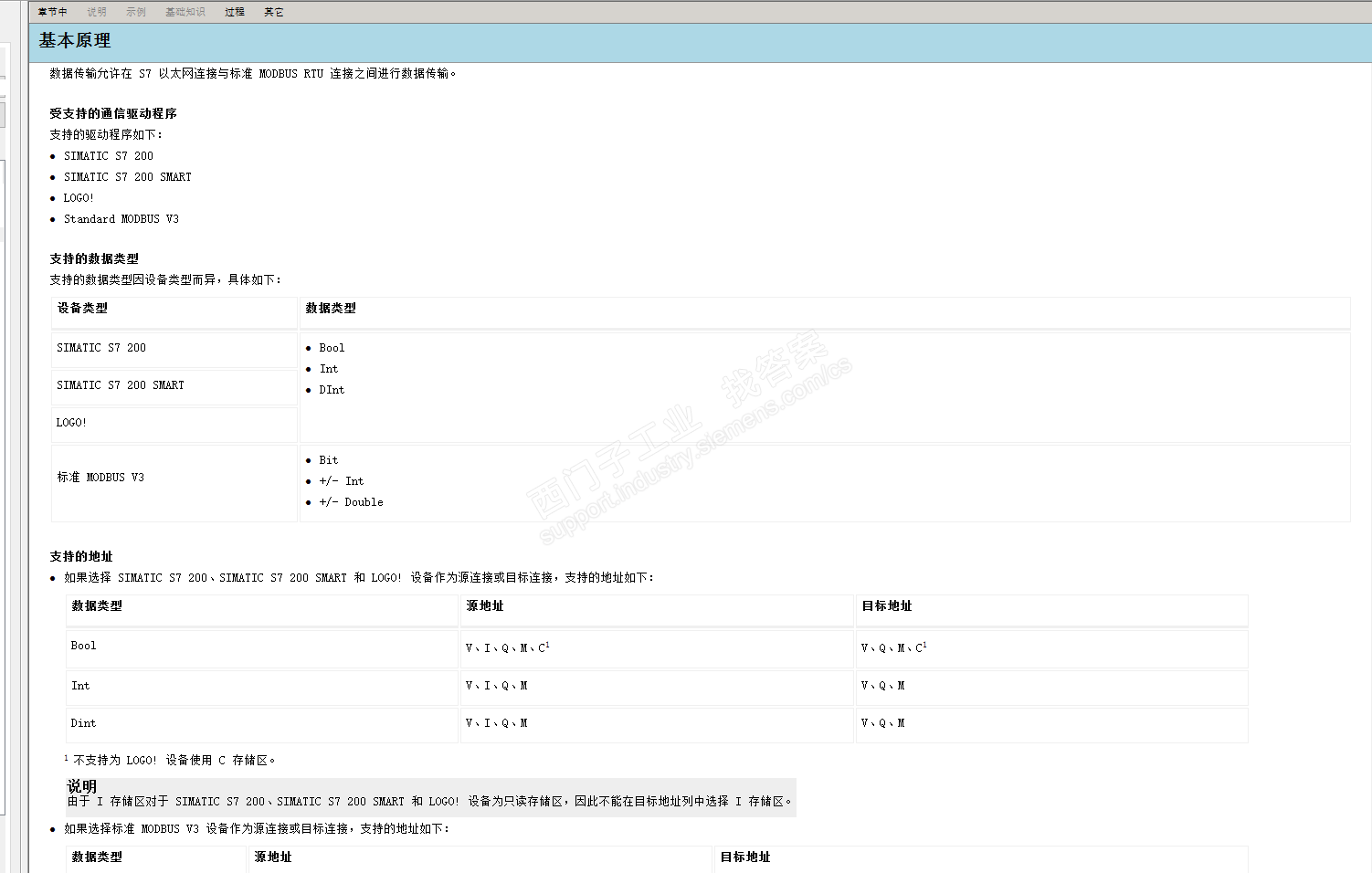Click the intro sentence starting 数据传输允许在 S7
This screenshot has width=1372, height=873.
point(253,74)
